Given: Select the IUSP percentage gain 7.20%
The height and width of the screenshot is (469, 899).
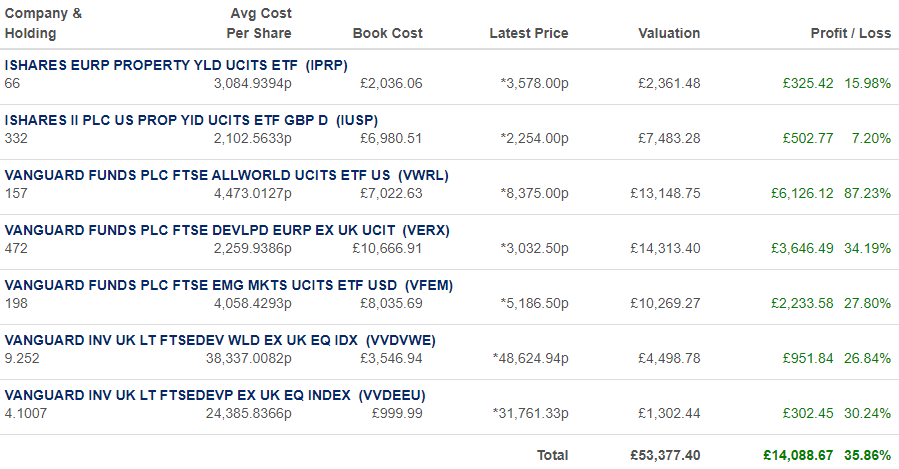Looking at the screenshot, I should (x=871, y=139).
